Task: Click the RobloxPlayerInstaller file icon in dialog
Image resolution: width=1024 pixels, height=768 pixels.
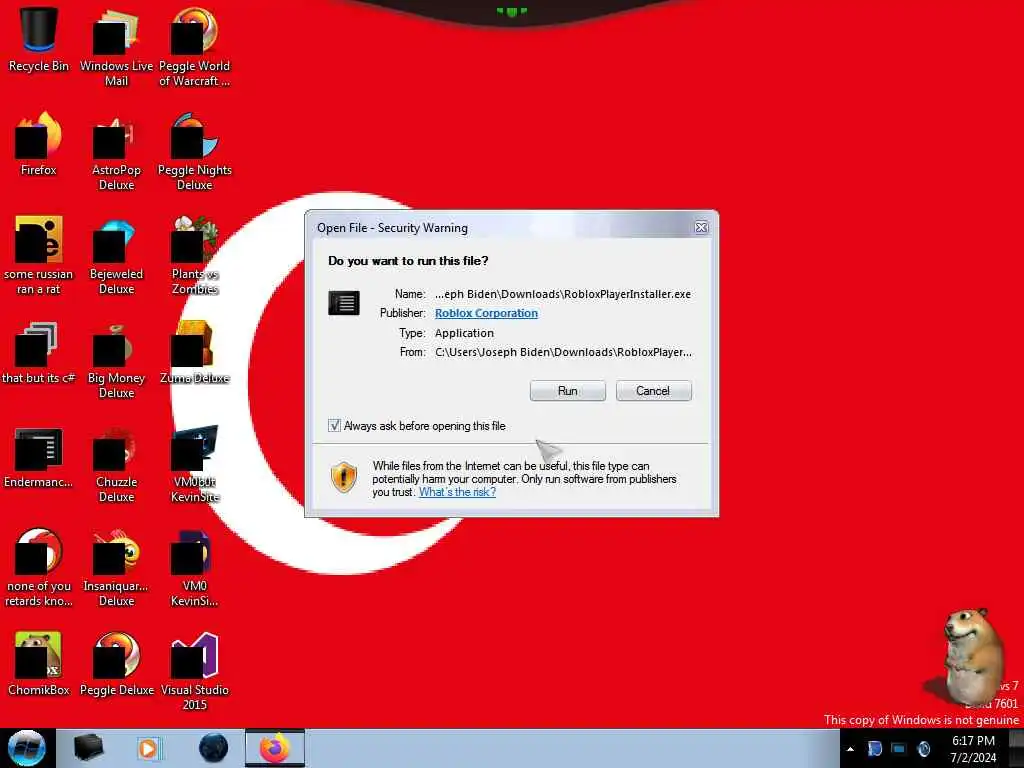Action: point(344,303)
